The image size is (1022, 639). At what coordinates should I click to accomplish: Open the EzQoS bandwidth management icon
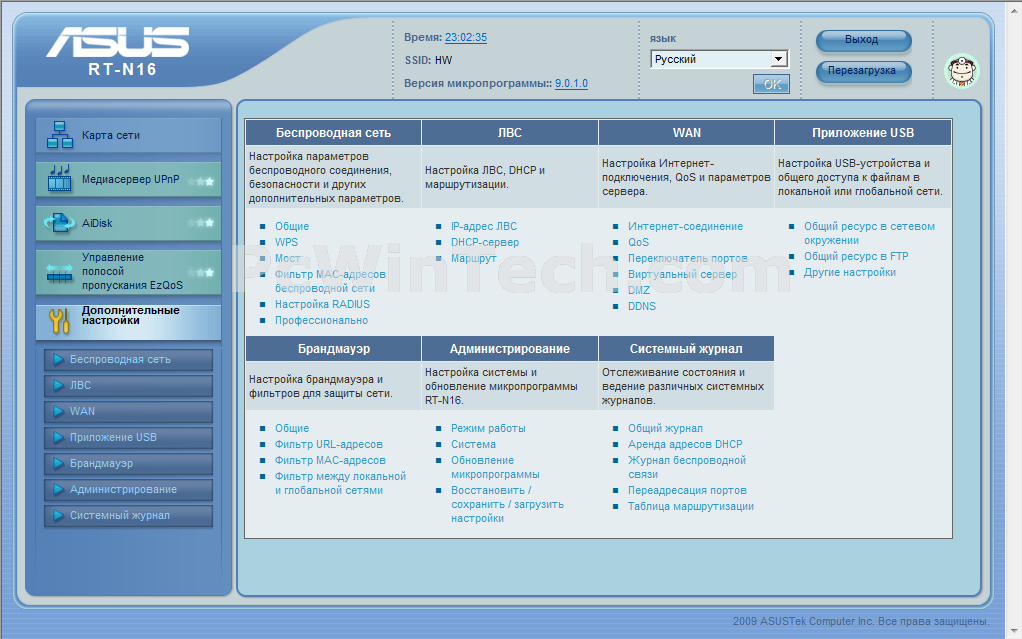59,272
